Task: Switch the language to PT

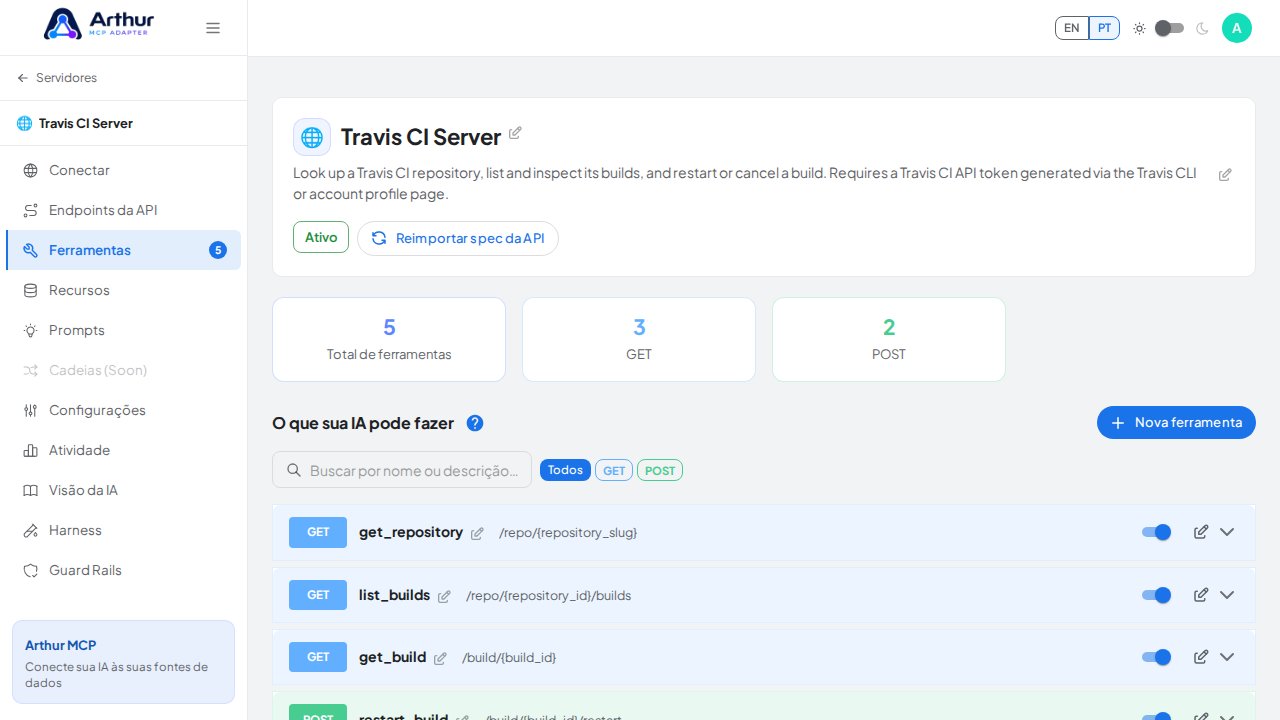Action: point(1104,28)
